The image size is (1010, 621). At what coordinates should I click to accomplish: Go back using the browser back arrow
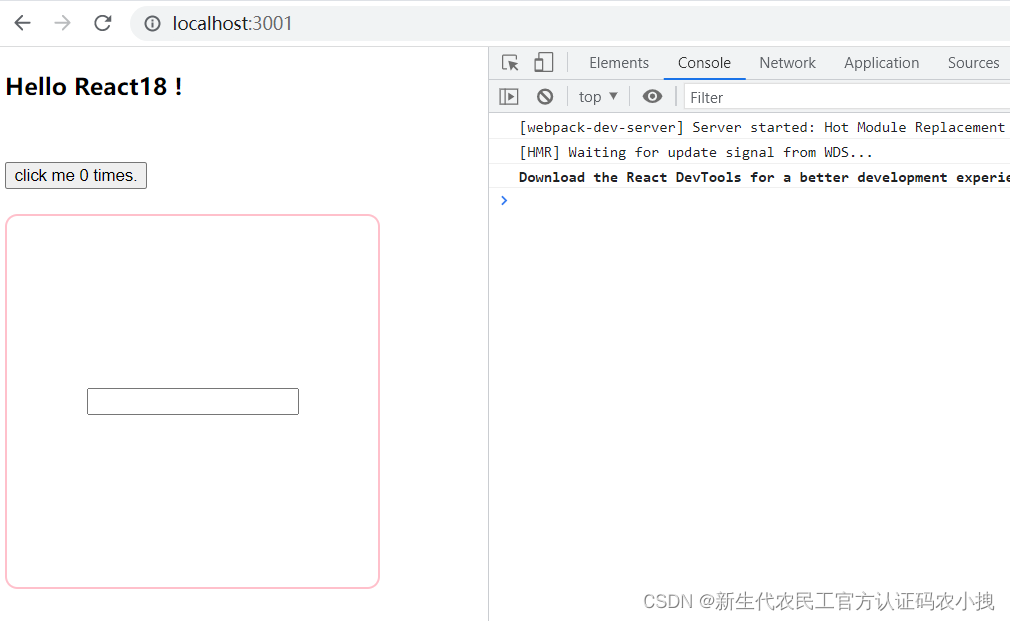click(23, 23)
